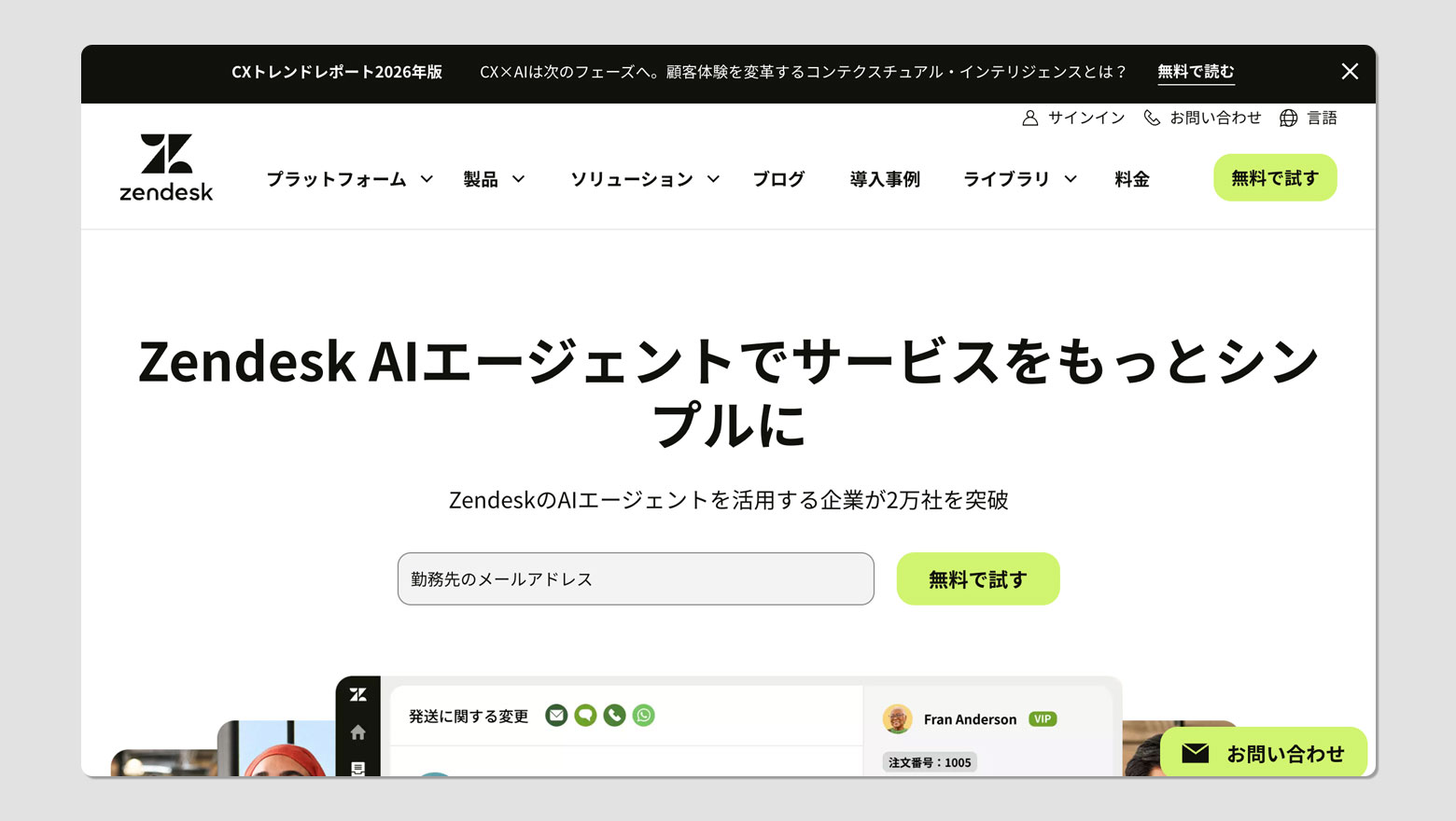Screen dimensions: 1456x821
Task: Click the dark green phone channel icon
Action: tap(614, 716)
